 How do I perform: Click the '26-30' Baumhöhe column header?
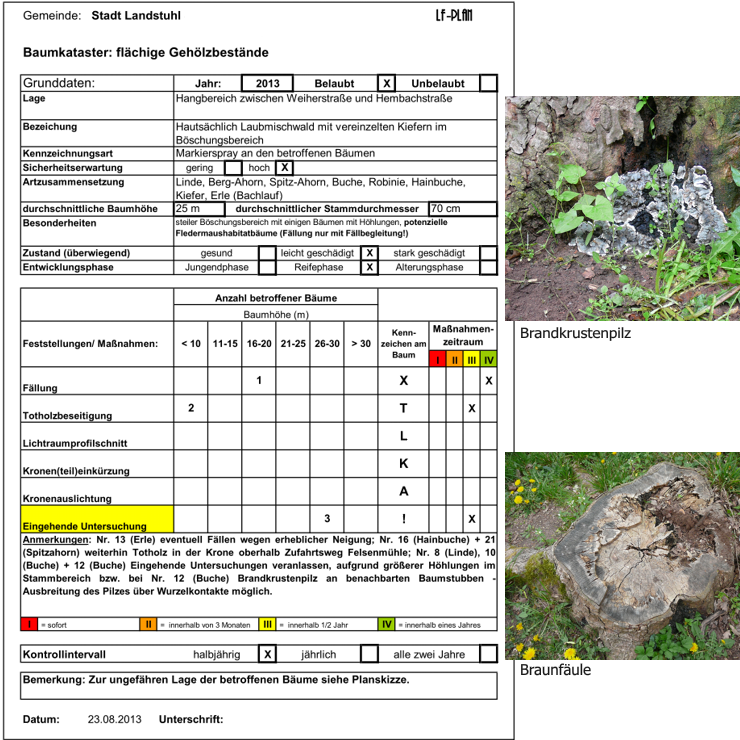pyautogui.click(x=327, y=344)
